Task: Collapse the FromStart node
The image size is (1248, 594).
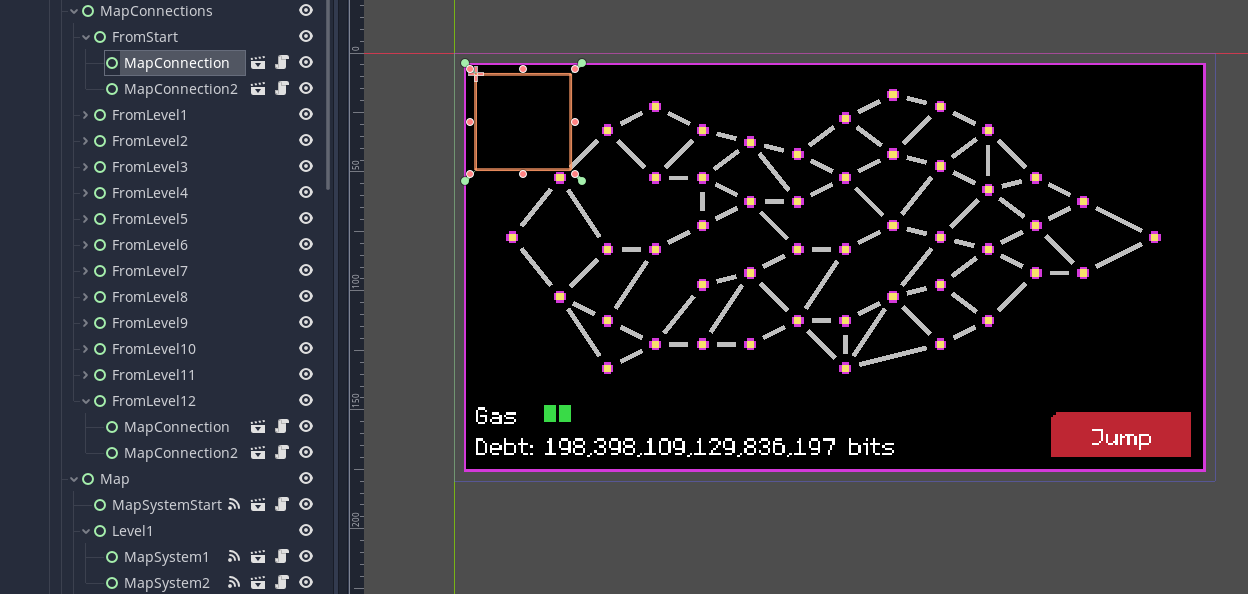Action: pyautogui.click(x=86, y=37)
